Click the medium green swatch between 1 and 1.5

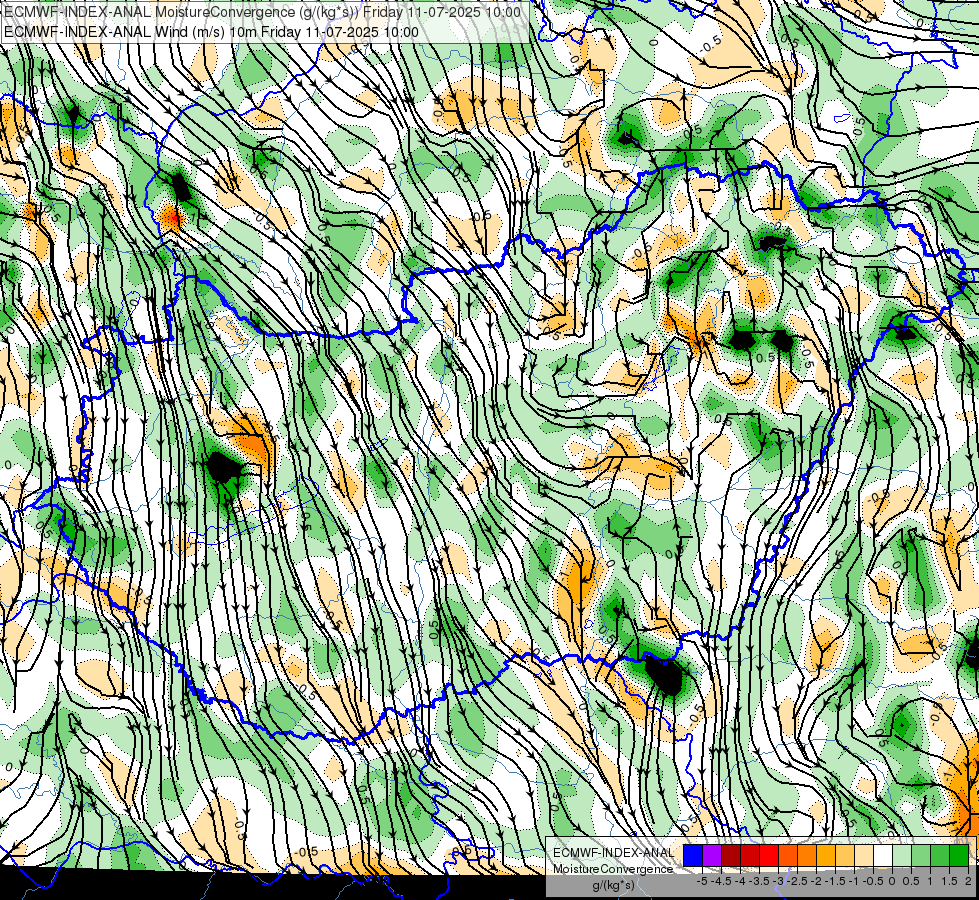[940, 856]
